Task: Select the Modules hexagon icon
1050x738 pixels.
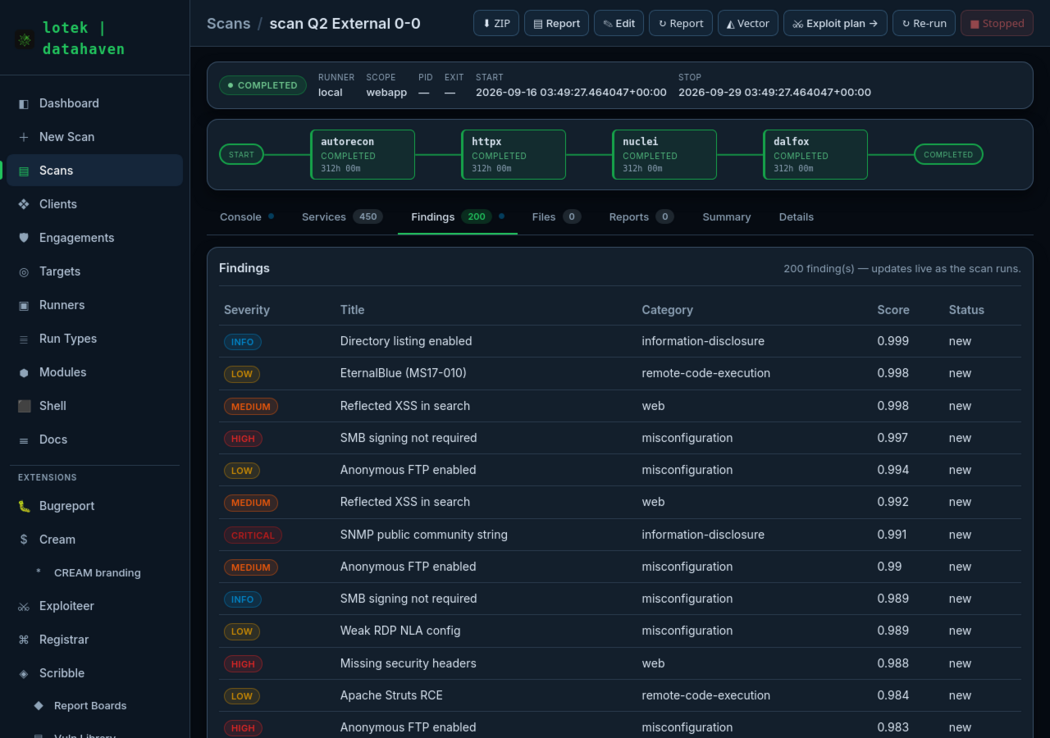Action: [x=23, y=372]
